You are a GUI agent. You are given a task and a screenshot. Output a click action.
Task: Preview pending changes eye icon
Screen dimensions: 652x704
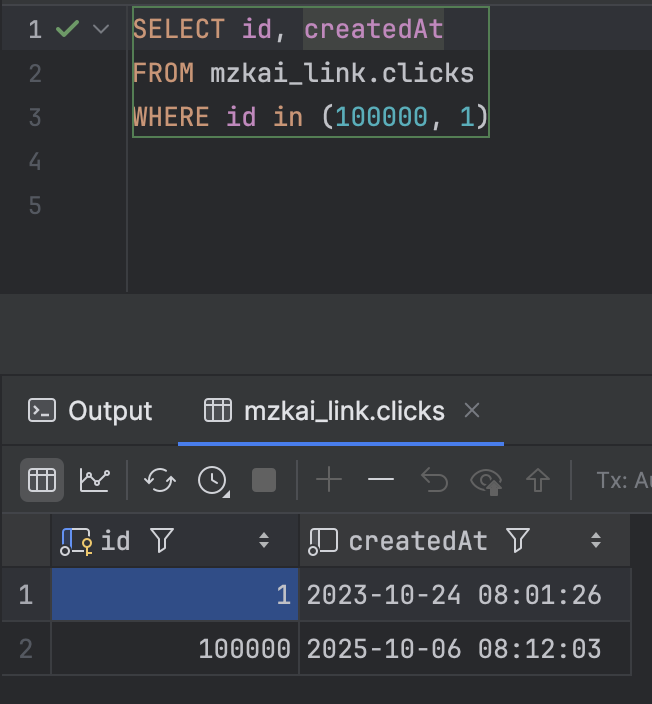point(487,481)
